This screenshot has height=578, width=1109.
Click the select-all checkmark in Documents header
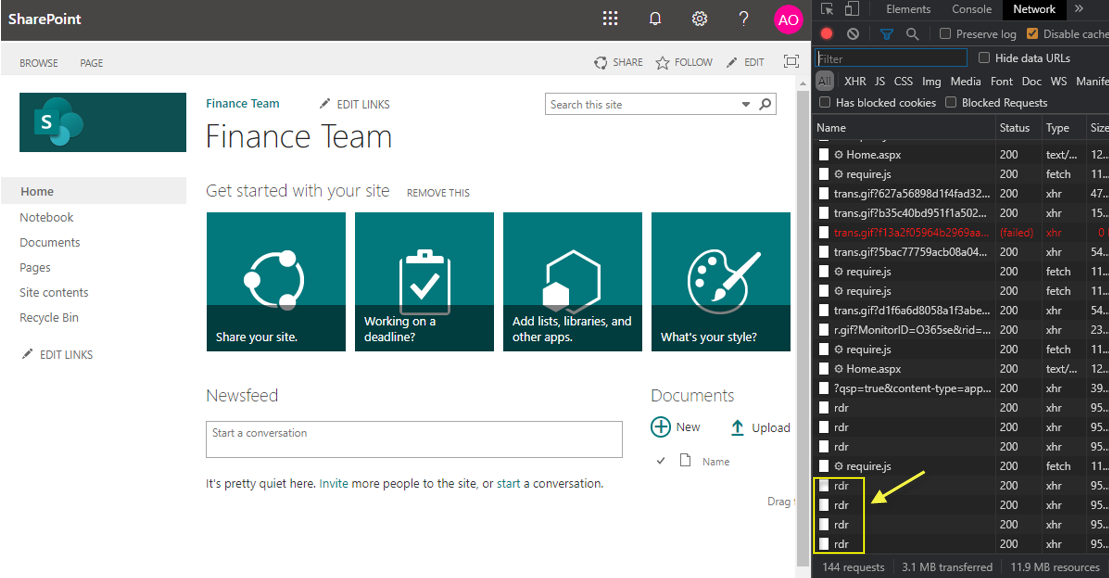(x=661, y=461)
